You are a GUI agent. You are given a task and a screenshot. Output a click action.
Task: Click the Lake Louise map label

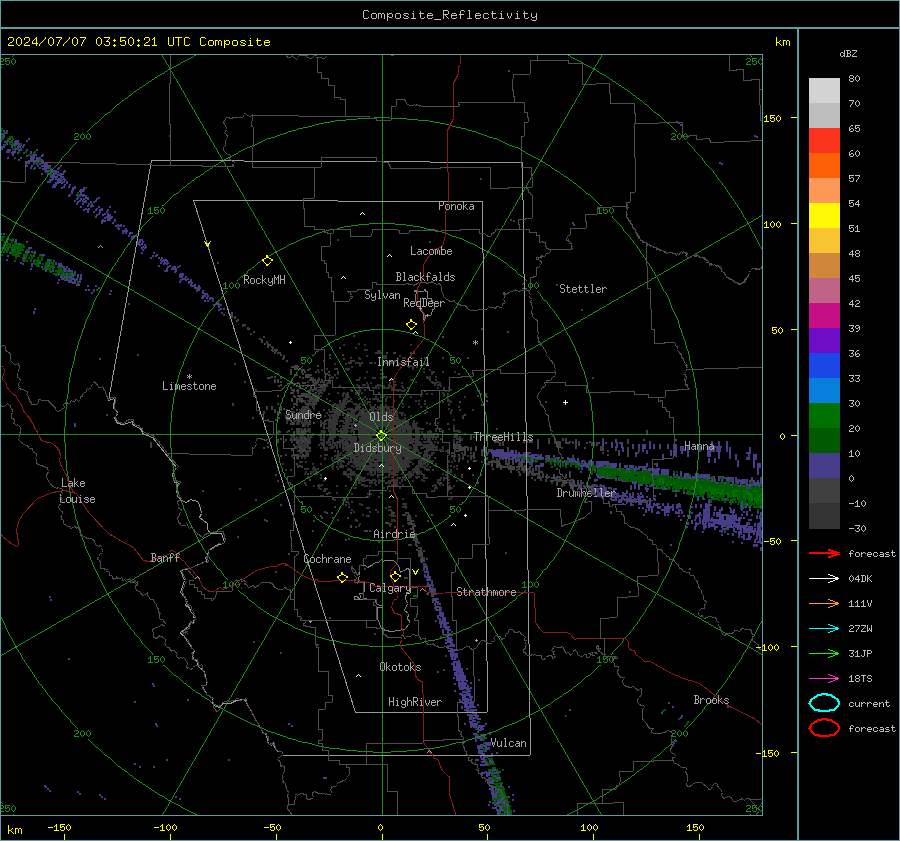click(x=77, y=491)
